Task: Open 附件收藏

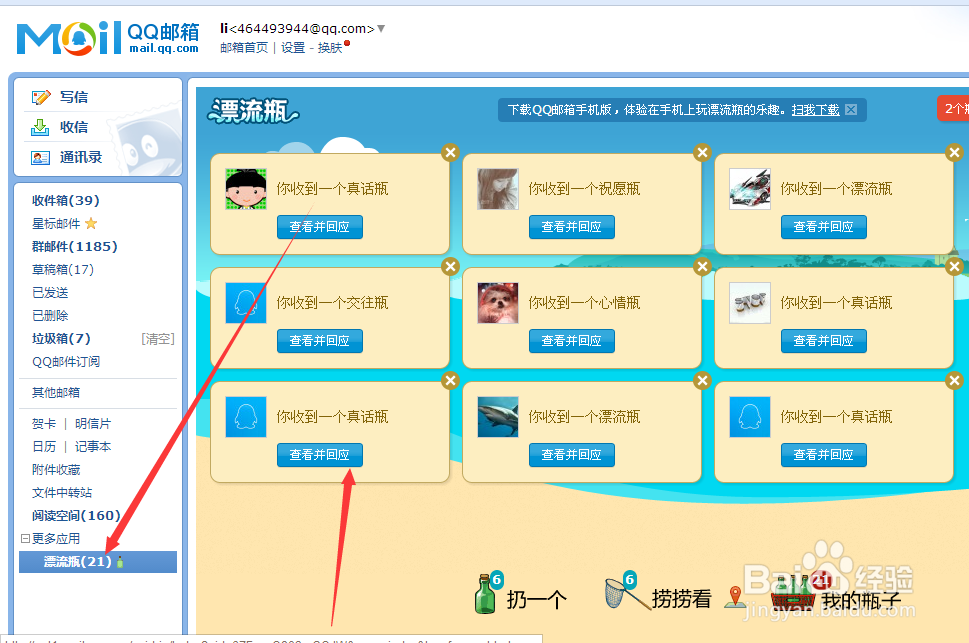Action: click(x=56, y=469)
